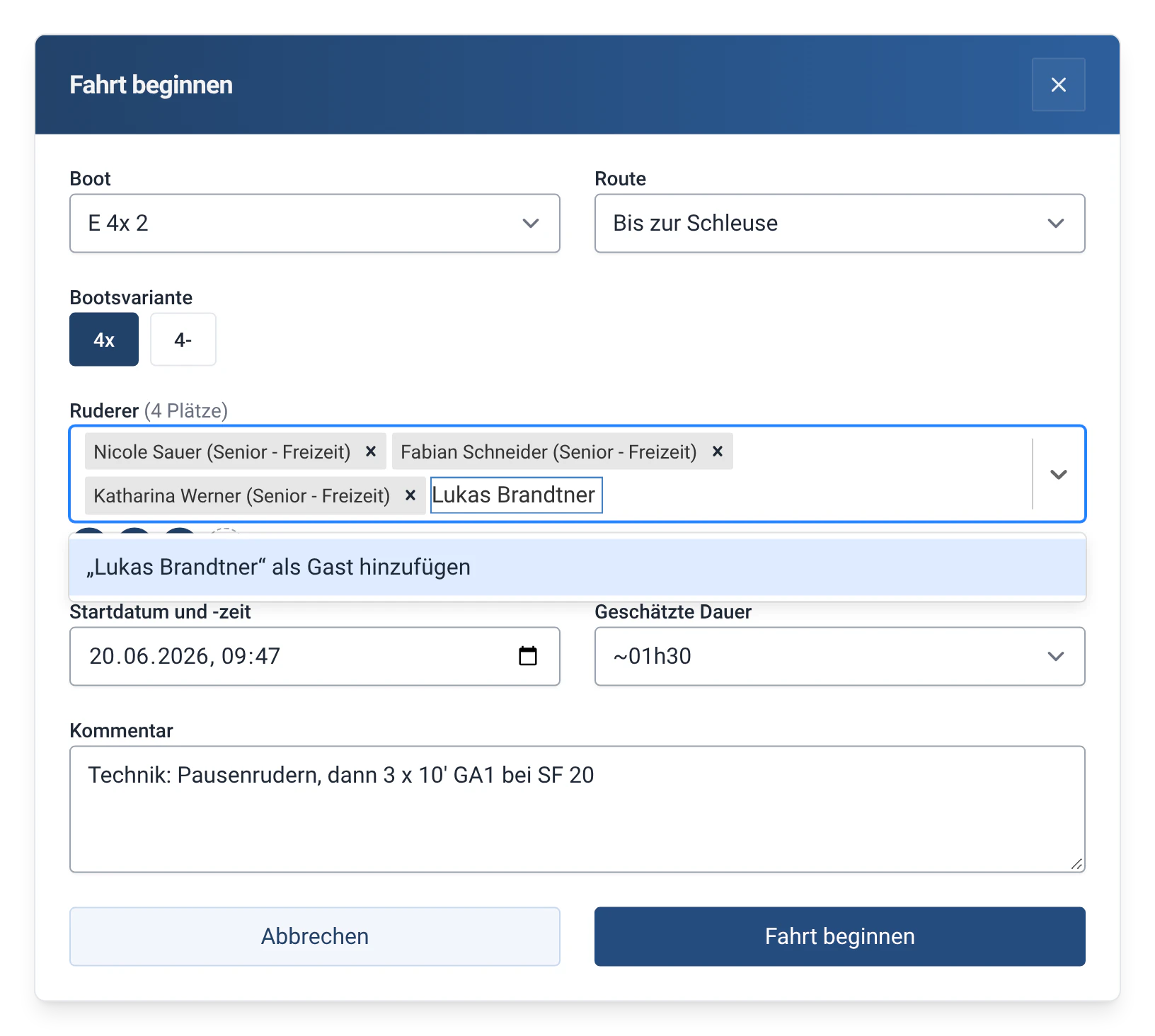
Task: Expand the Ruderer dropdown chevron
Action: click(x=1058, y=474)
